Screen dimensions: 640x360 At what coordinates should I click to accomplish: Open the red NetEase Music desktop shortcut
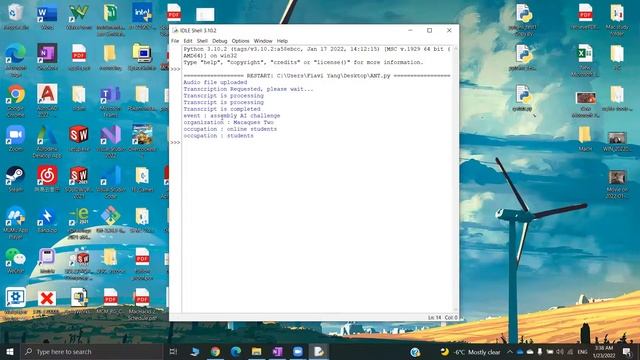coord(47,180)
